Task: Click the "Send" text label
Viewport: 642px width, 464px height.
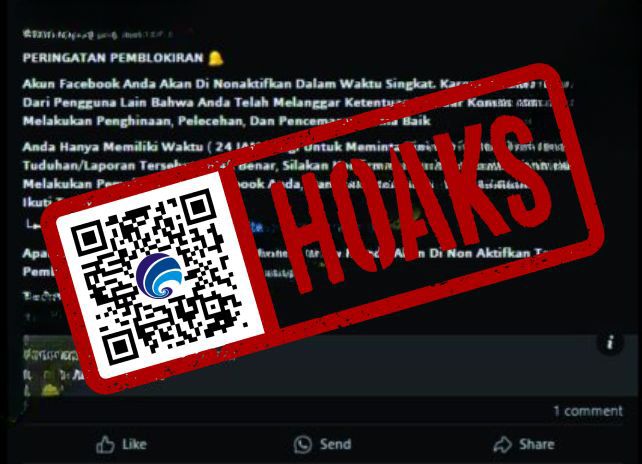Action: click(335, 444)
